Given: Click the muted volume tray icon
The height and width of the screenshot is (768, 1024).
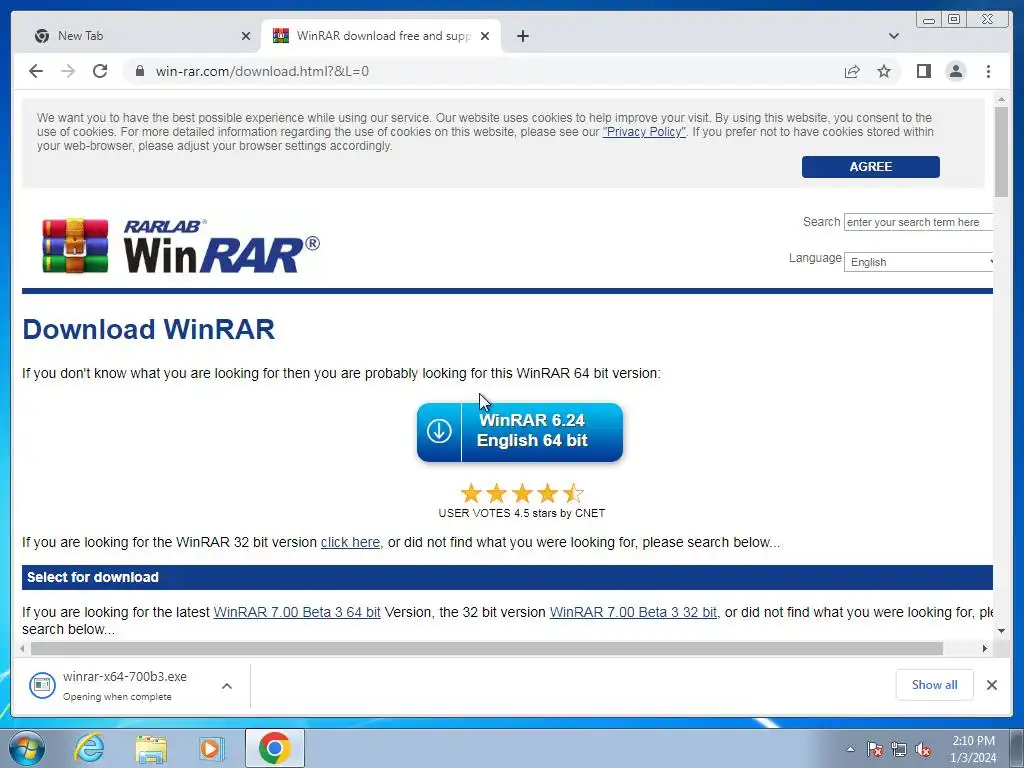Looking at the screenshot, I should 923,750.
